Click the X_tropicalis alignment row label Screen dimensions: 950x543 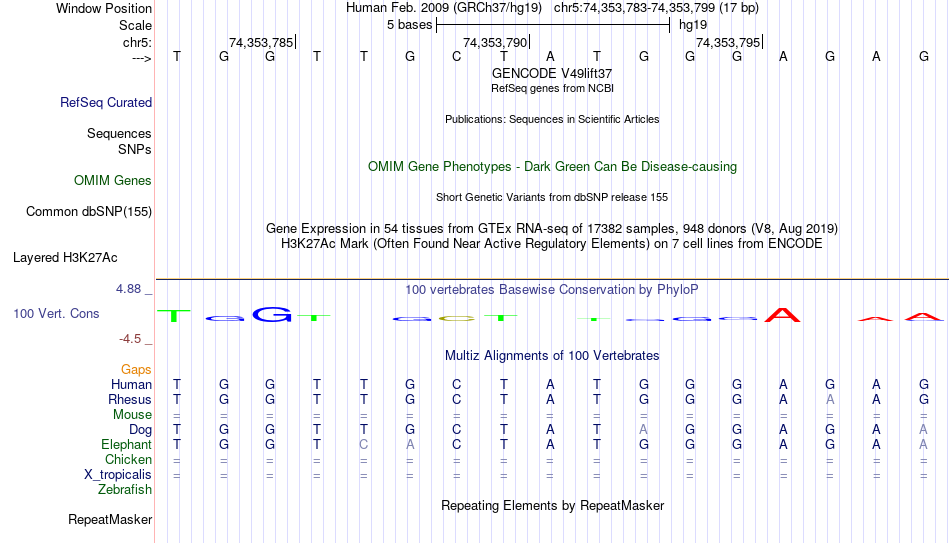pyautogui.click(x=118, y=475)
